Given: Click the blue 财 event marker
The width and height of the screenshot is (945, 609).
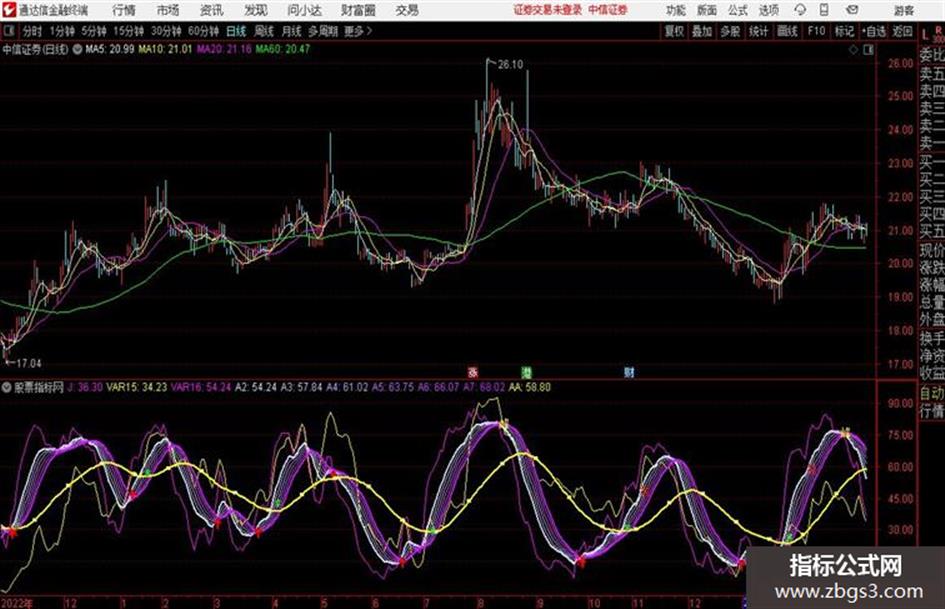Looking at the screenshot, I should [629, 372].
